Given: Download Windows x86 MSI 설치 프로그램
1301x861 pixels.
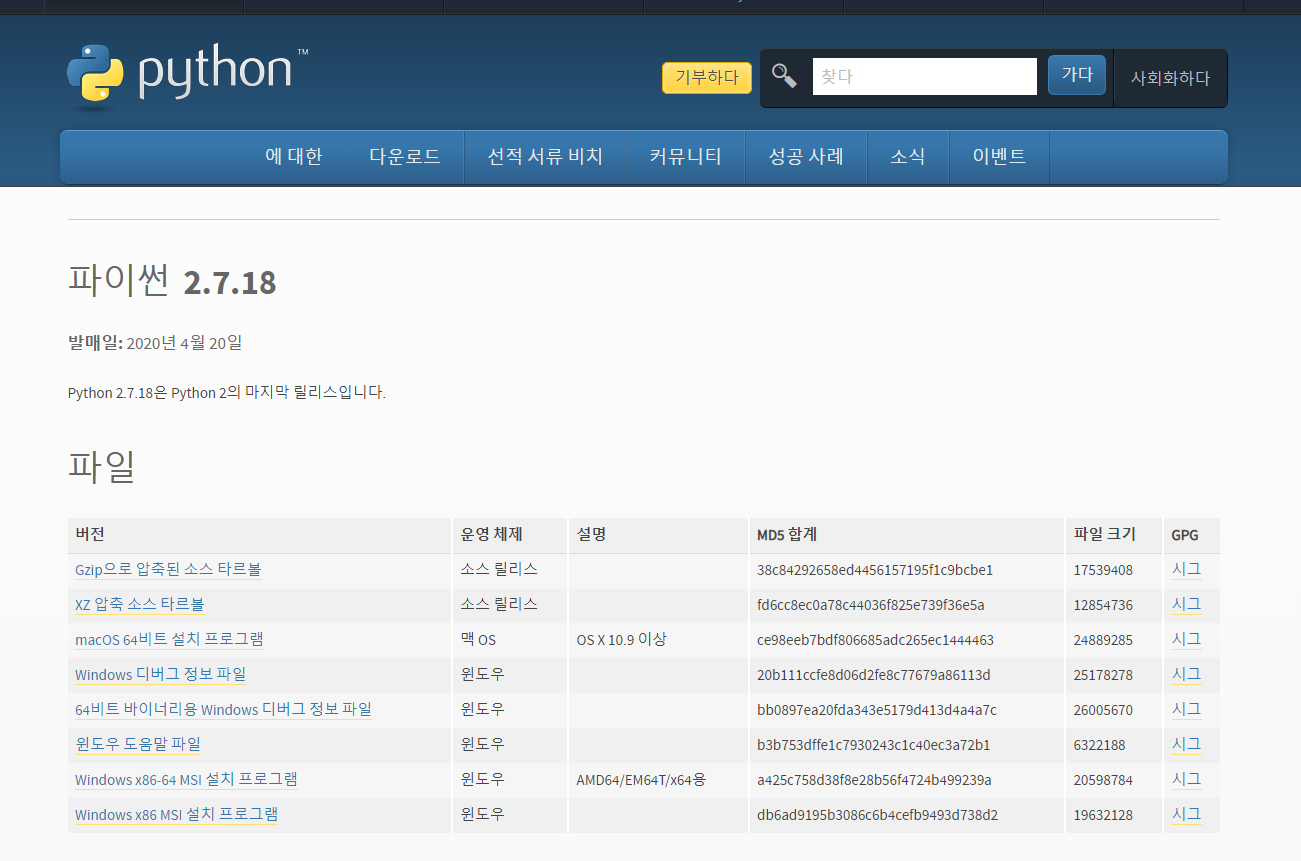Looking at the screenshot, I should point(176,815).
